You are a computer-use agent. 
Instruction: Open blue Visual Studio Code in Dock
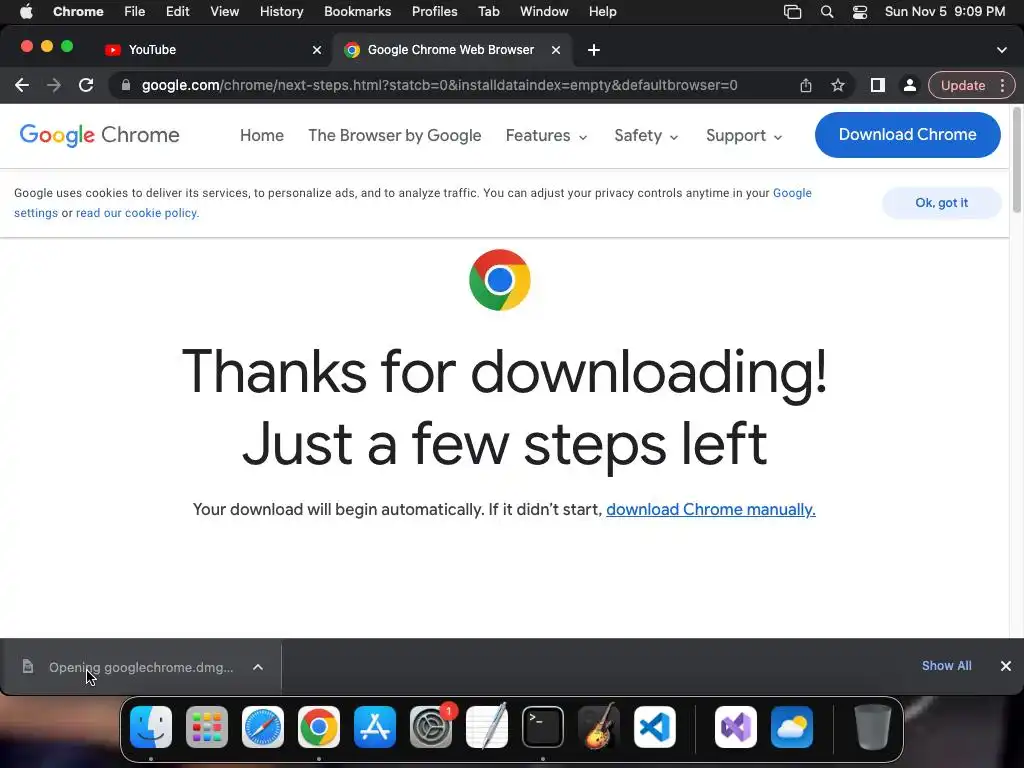pos(655,727)
